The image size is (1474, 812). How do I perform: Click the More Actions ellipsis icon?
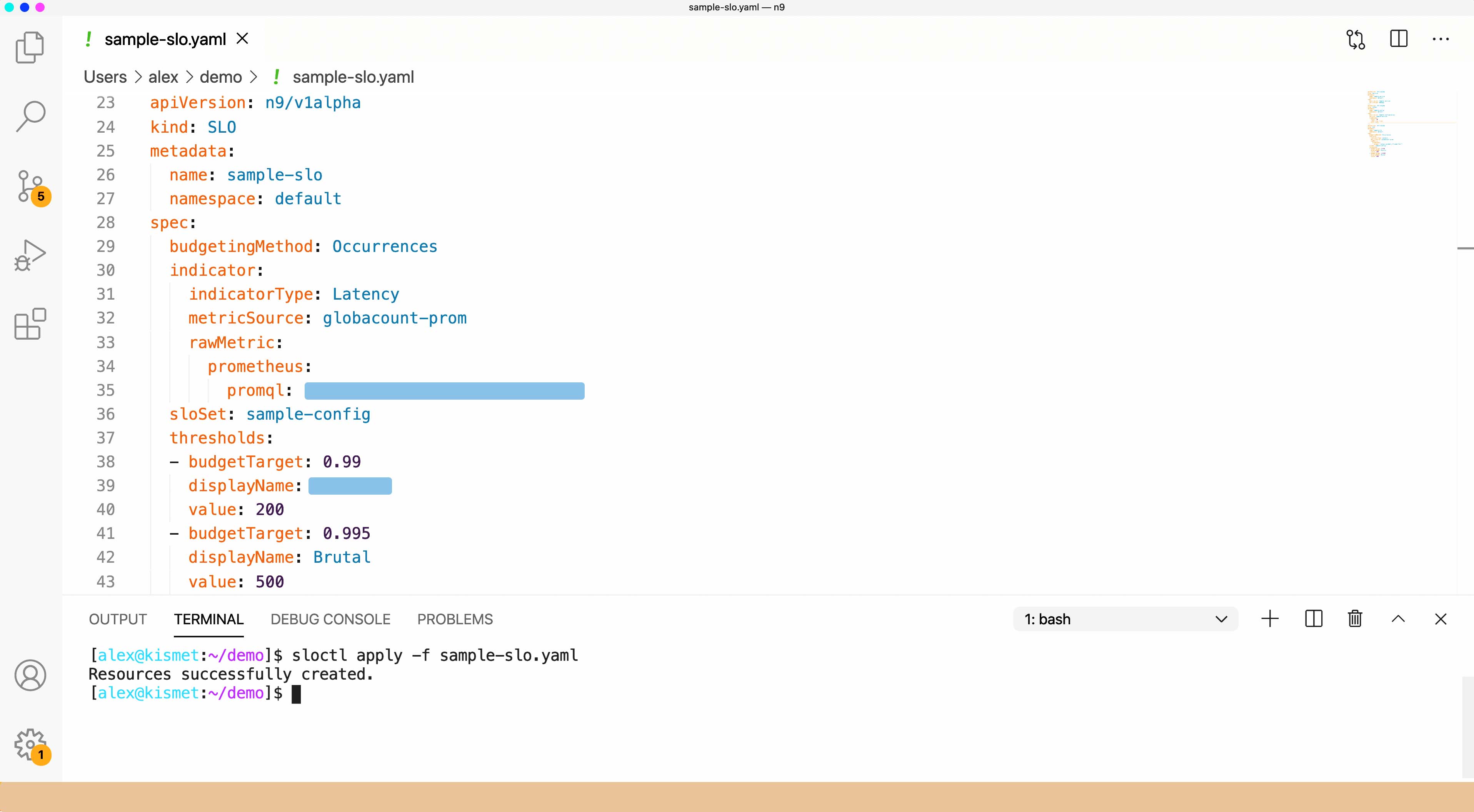point(1441,39)
